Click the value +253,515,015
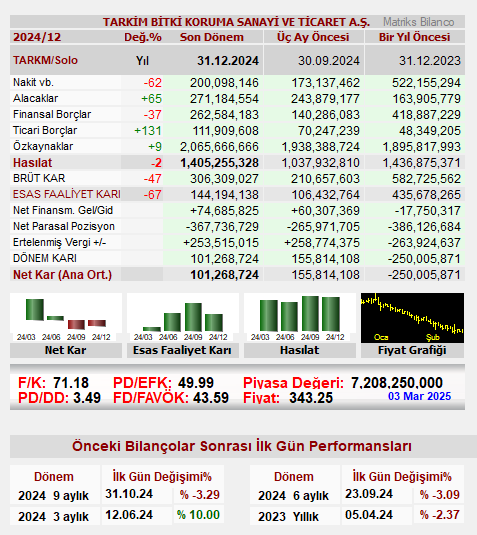The width and height of the screenshot is (477, 535). click(221, 243)
